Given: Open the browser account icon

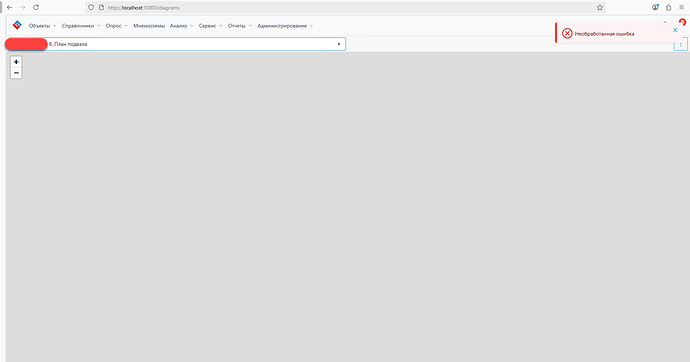Looking at the screenshot, I should 655,7.
